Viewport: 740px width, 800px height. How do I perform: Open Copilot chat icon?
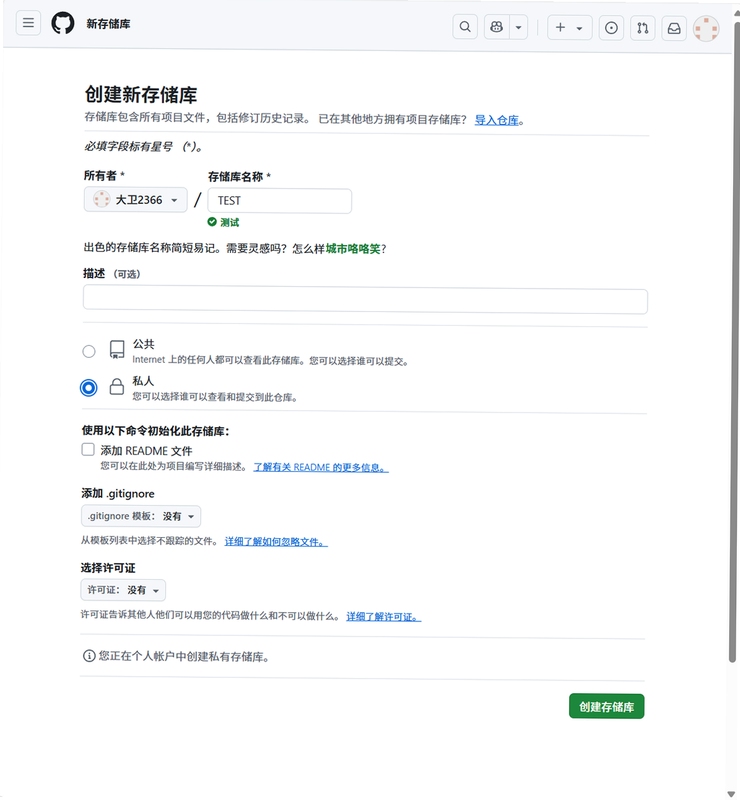tap(497, 27)
